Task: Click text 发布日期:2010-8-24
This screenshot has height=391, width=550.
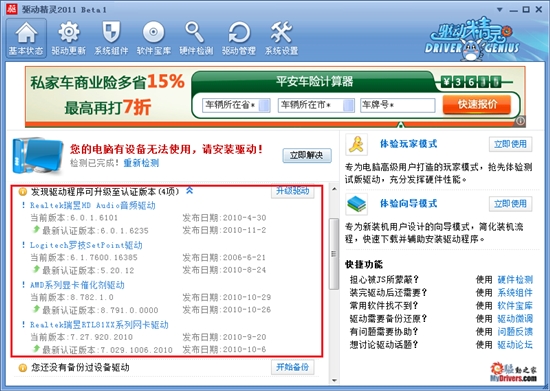Action: (x=224, y=270)
